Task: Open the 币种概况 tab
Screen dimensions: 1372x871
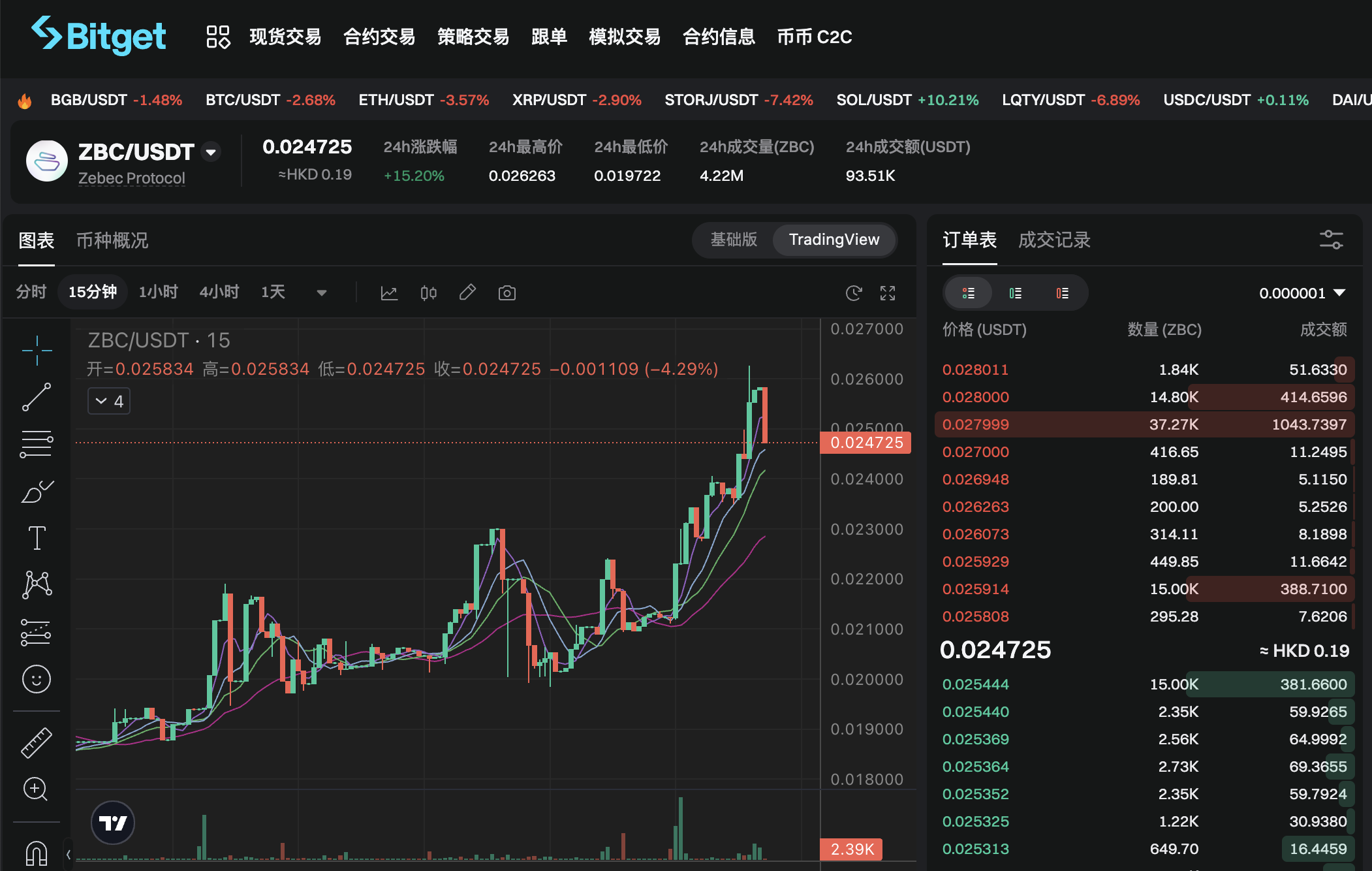Action: coord(112,240)
